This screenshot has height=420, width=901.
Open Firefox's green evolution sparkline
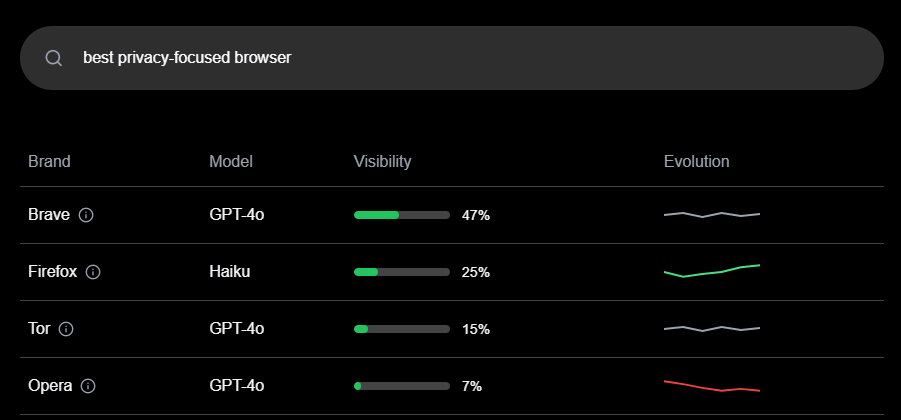click(x=712, y=271)
